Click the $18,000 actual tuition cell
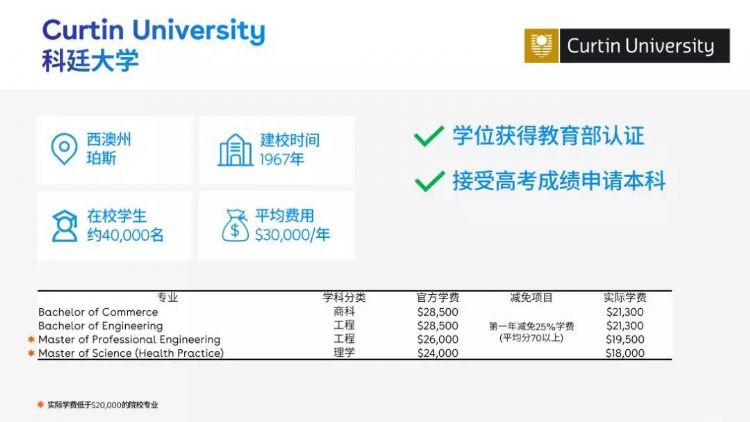 click(x=625, y=353)
